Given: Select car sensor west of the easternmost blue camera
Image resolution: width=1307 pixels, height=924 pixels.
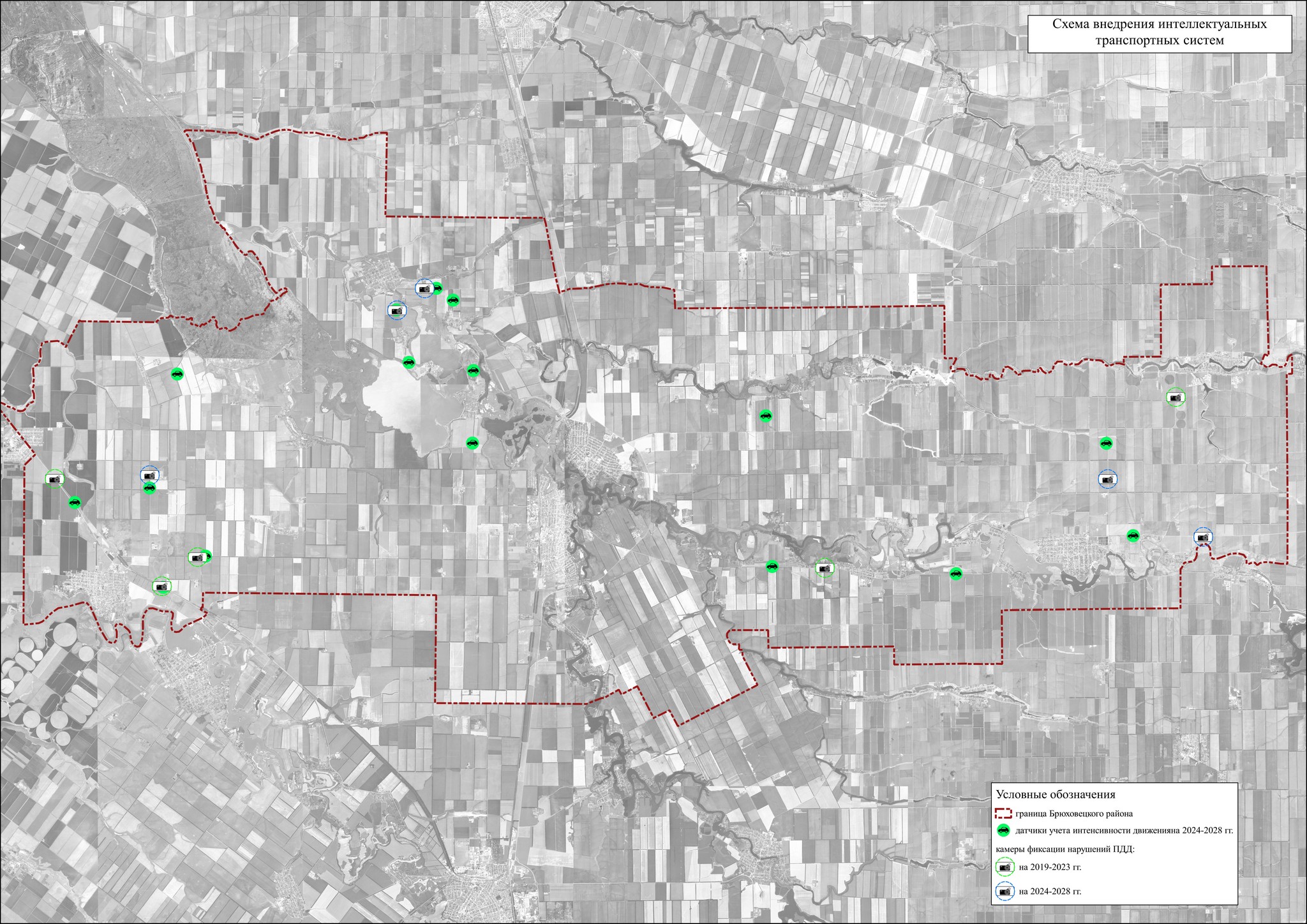Looking at the screenshot, I should (1133, 535).
